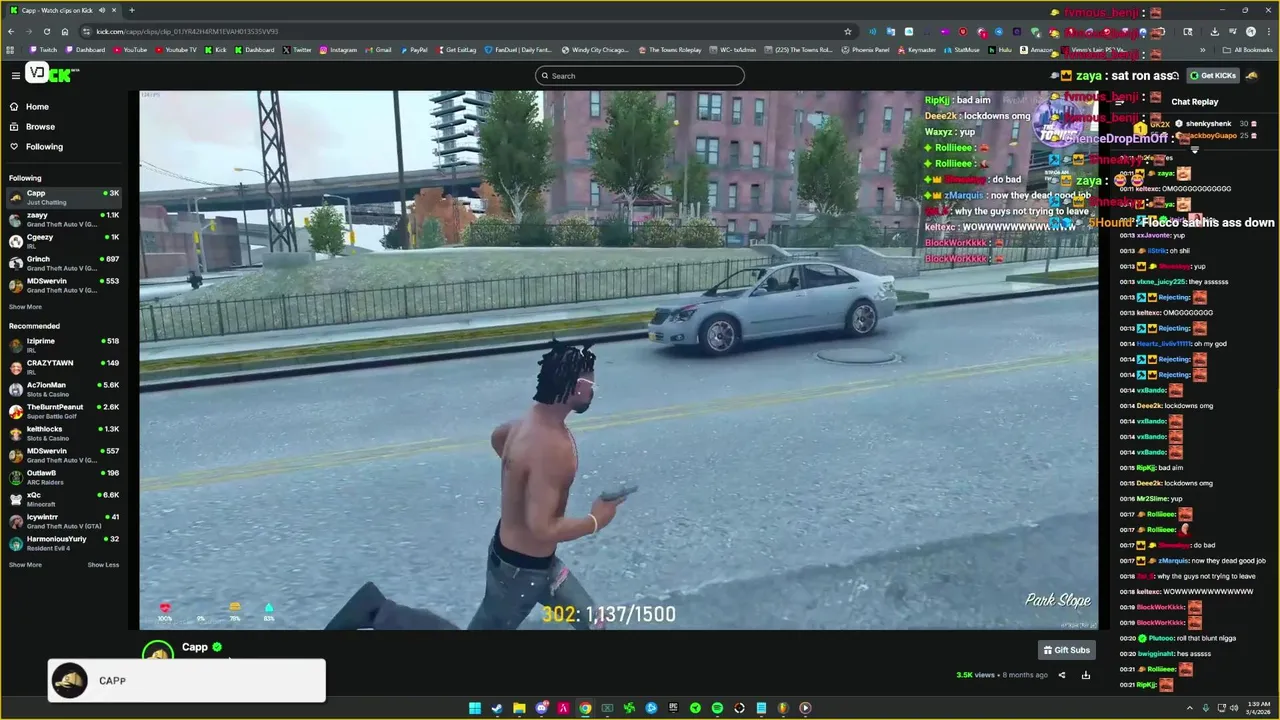This screenshot has width=1280, height=720.
Task: Mute the tab audio speaker icon
Action: (x=101, y=10)
